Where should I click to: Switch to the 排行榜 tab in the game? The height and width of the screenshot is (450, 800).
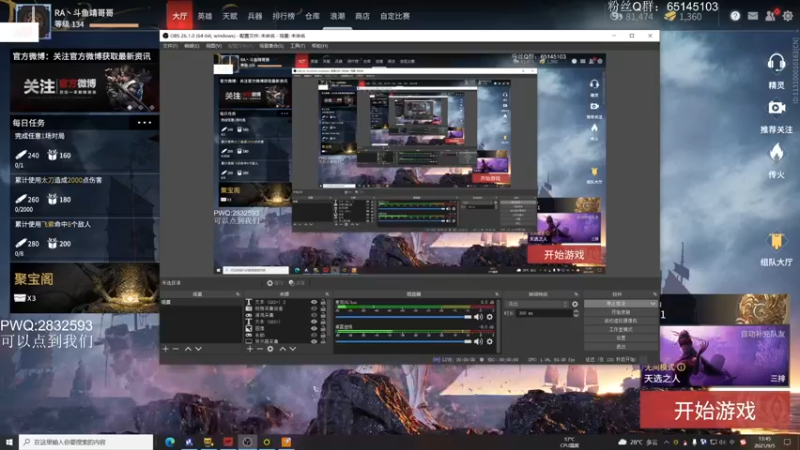click(x=283, y=16)
